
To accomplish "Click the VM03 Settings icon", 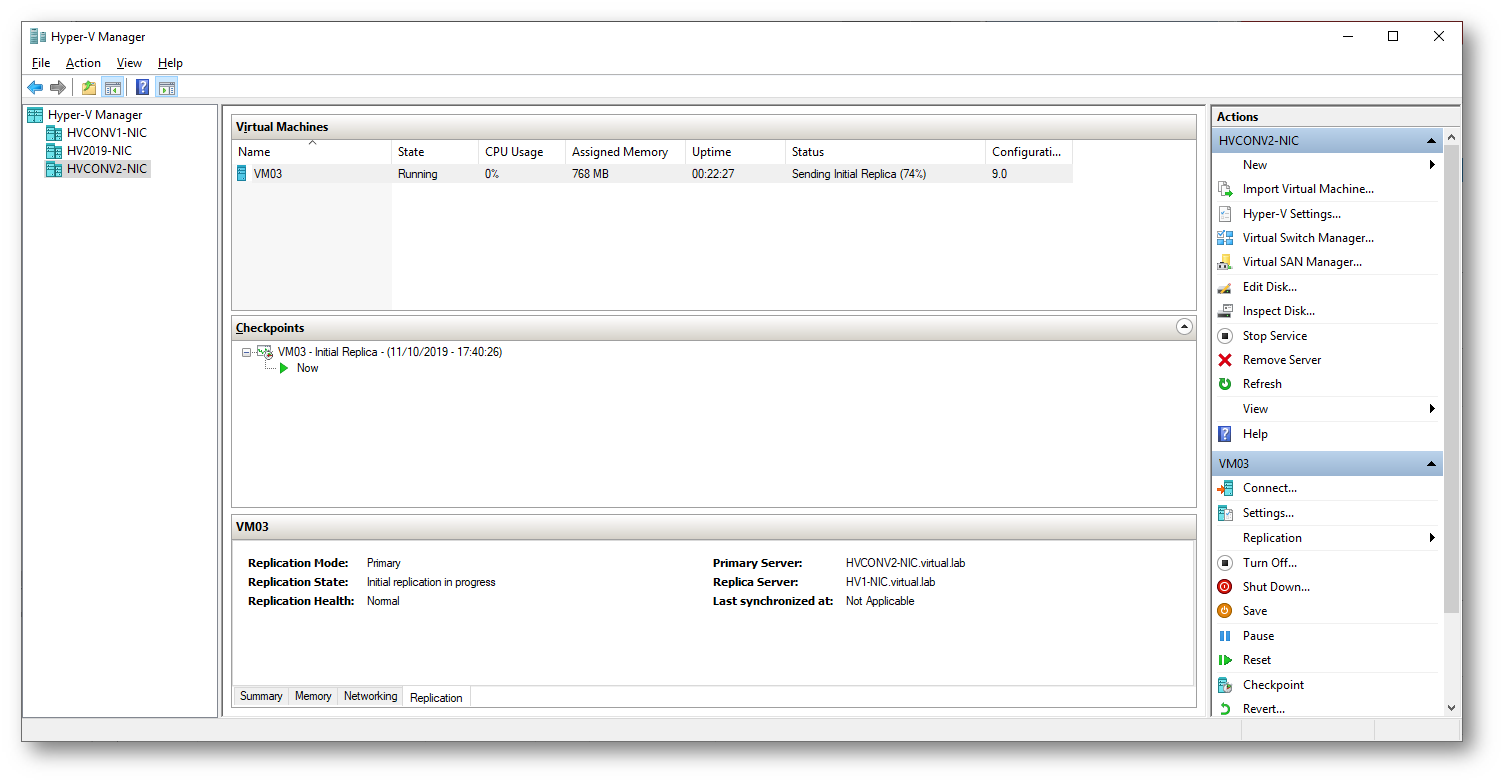I will 1225,513.
